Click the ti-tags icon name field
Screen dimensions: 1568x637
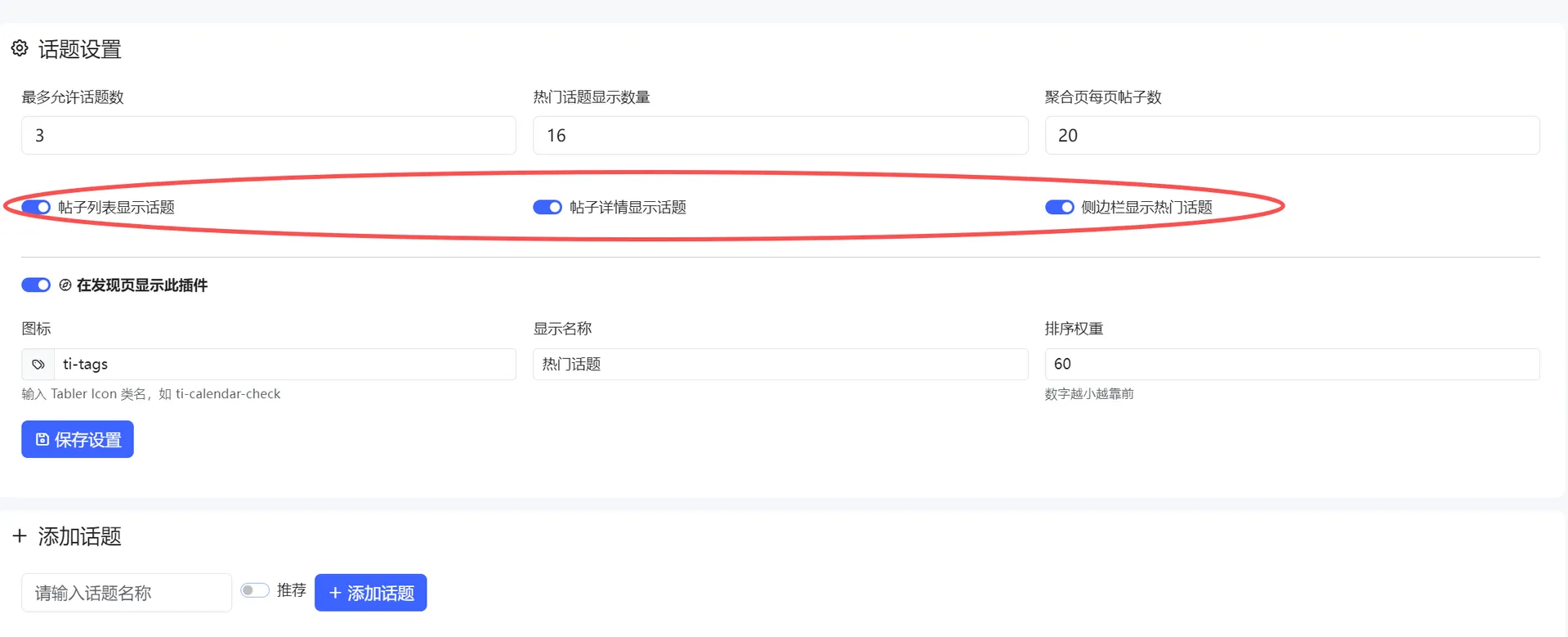(x=285, y=364)
